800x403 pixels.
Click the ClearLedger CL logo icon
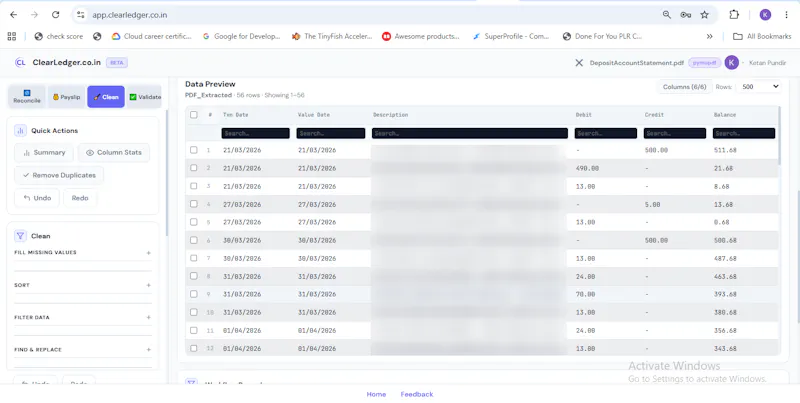[x=20, y=63]
